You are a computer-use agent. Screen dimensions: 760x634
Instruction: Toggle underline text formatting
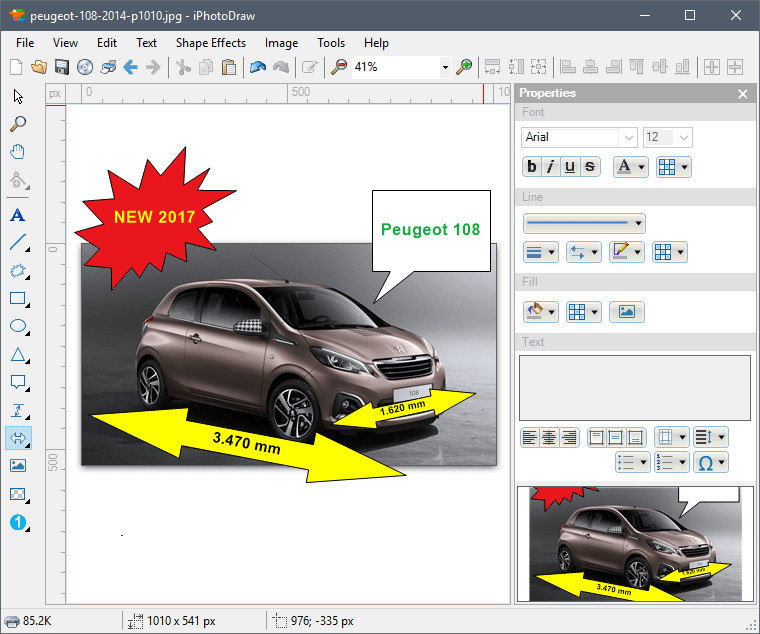pyautogui.click(x=570, y=167)
